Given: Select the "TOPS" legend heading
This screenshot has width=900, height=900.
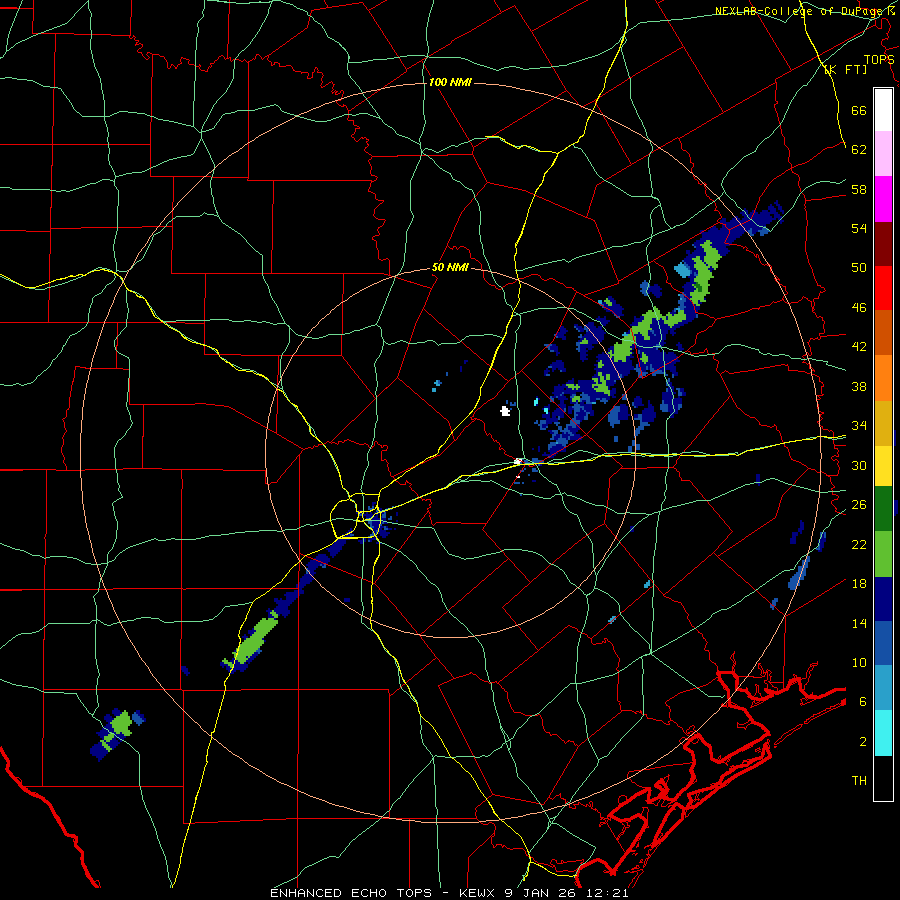Looking at the screenshot, I should (879, 59).
